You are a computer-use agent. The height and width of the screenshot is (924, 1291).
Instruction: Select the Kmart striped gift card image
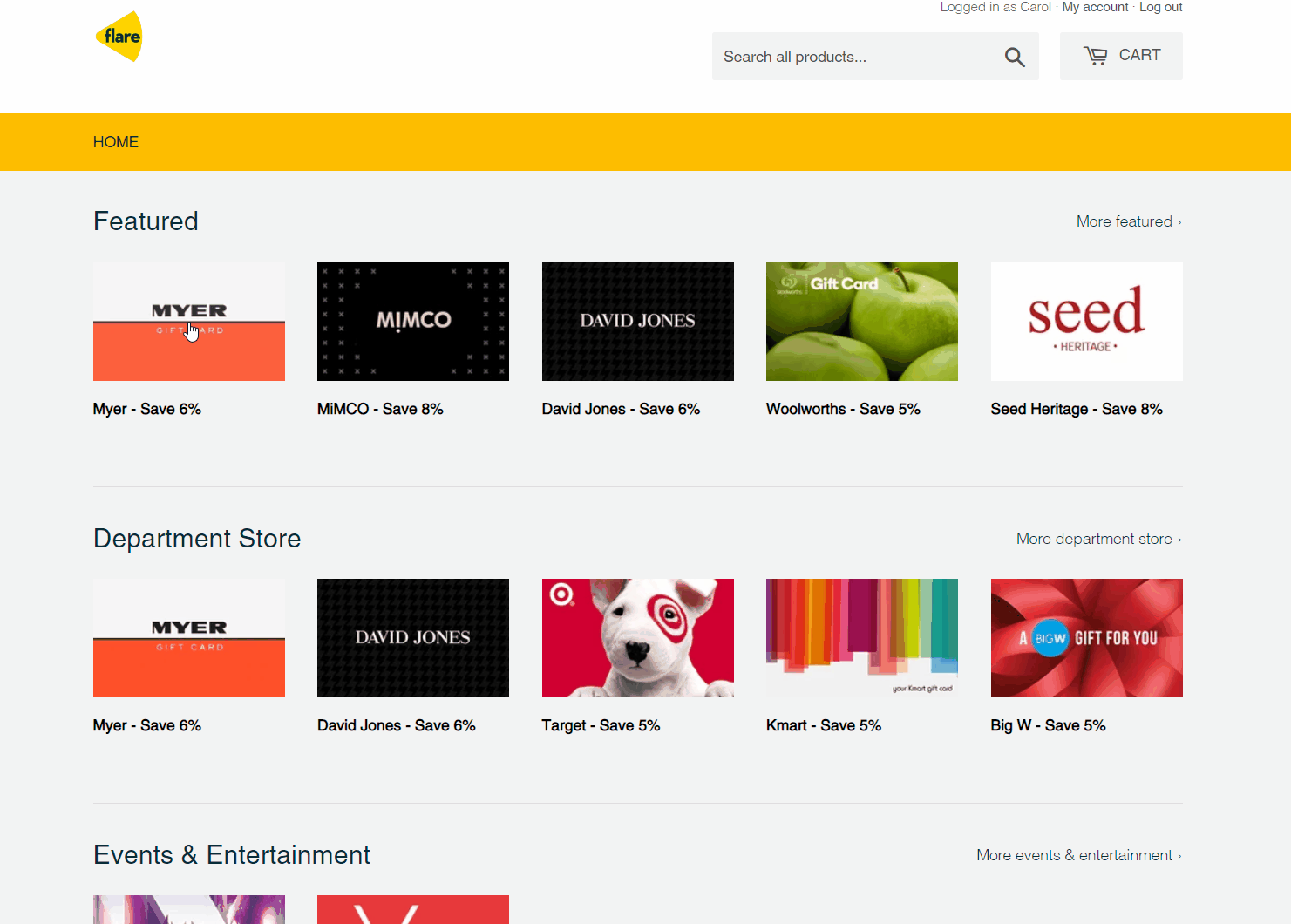861,637
